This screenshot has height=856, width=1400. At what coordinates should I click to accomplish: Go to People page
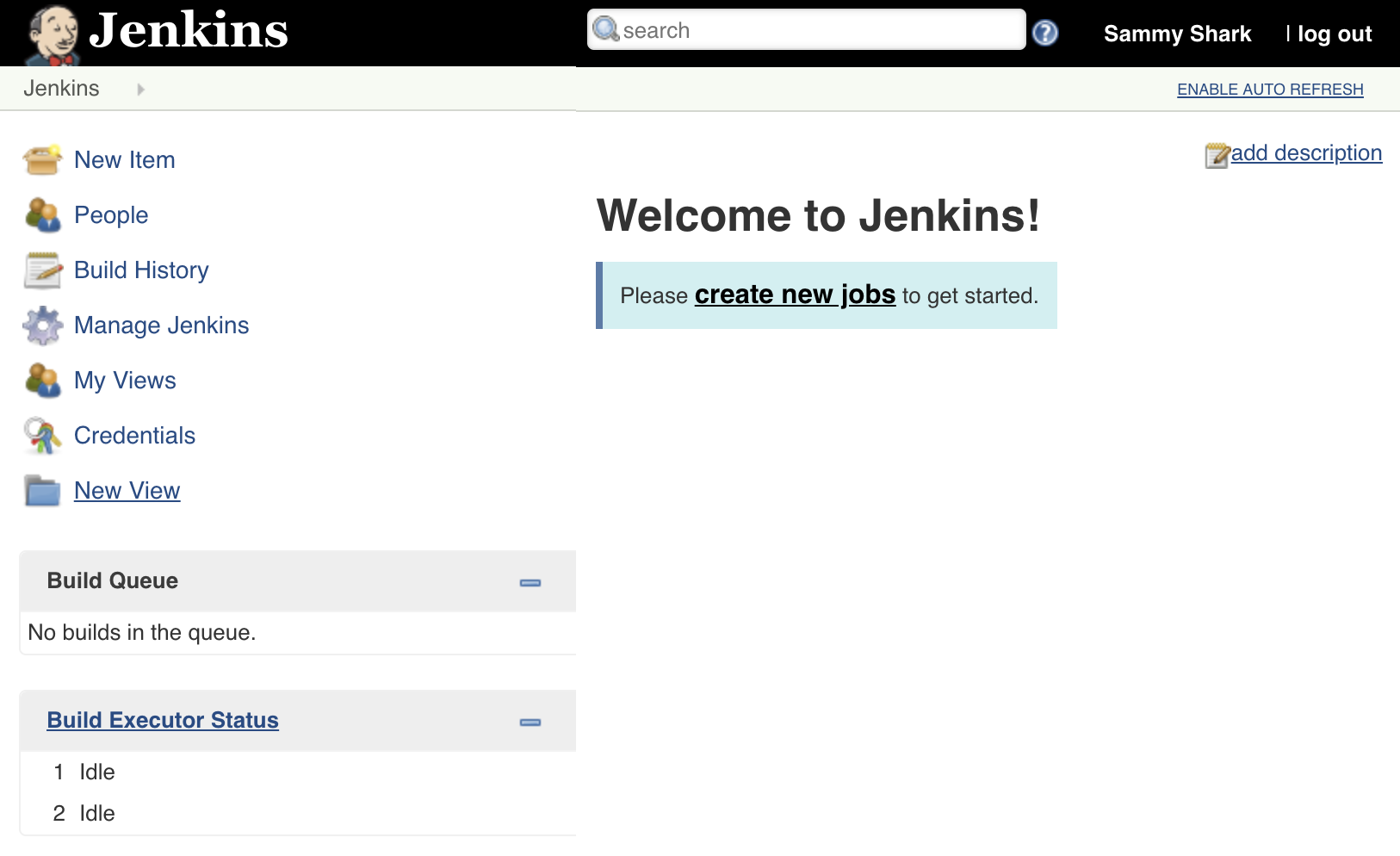[111, 215]
